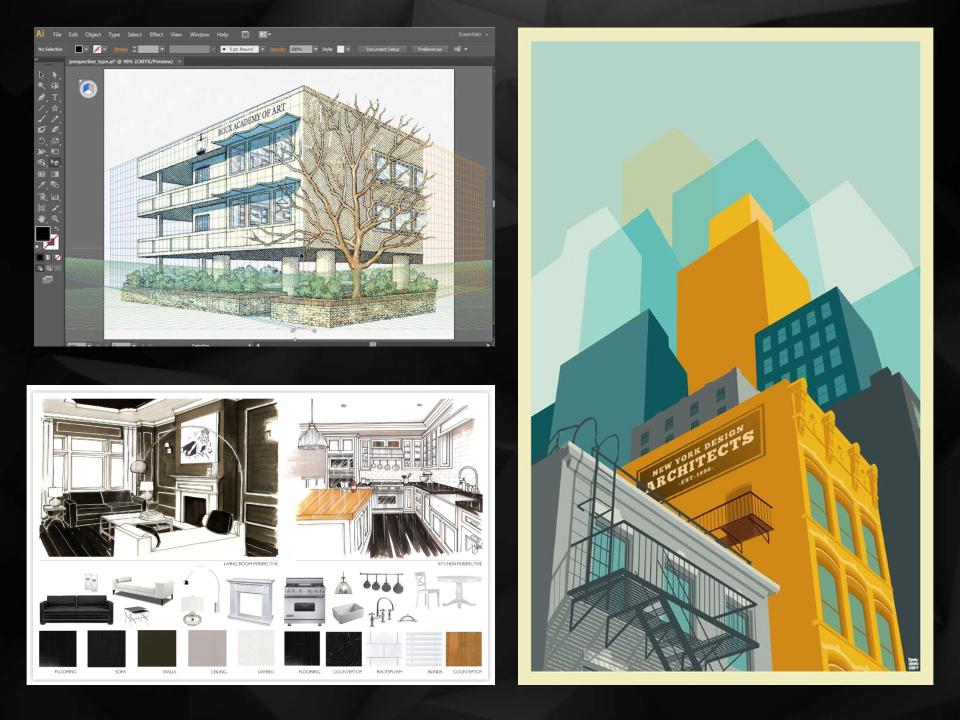
Task: Select the Blend tool
Action: (55, 185)
